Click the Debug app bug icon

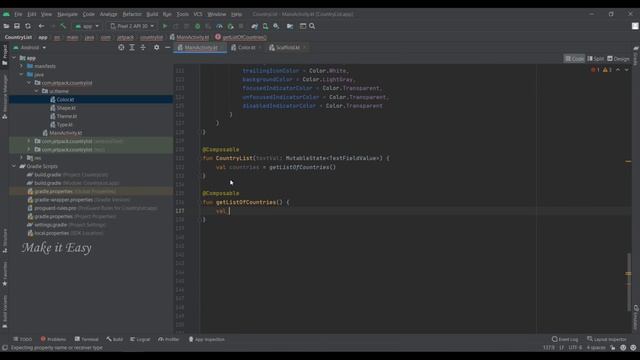click(x=198, y=26)
